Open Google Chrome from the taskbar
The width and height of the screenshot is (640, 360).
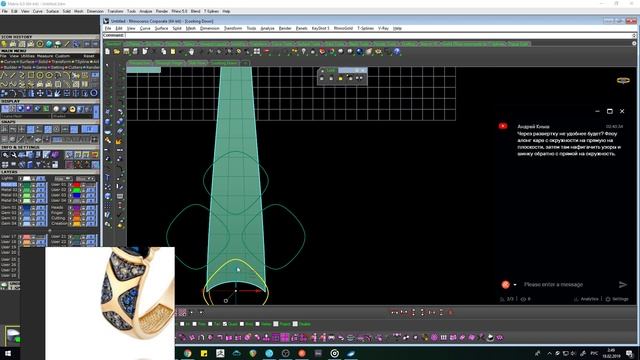187,353
